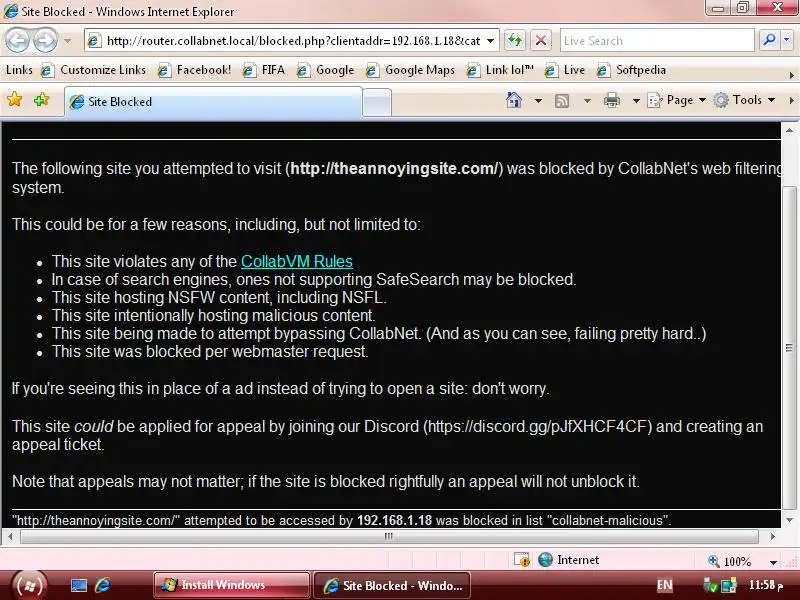Open the Google favorite link
This screenshot has width=800, height=600.
[x=326, y=70]
